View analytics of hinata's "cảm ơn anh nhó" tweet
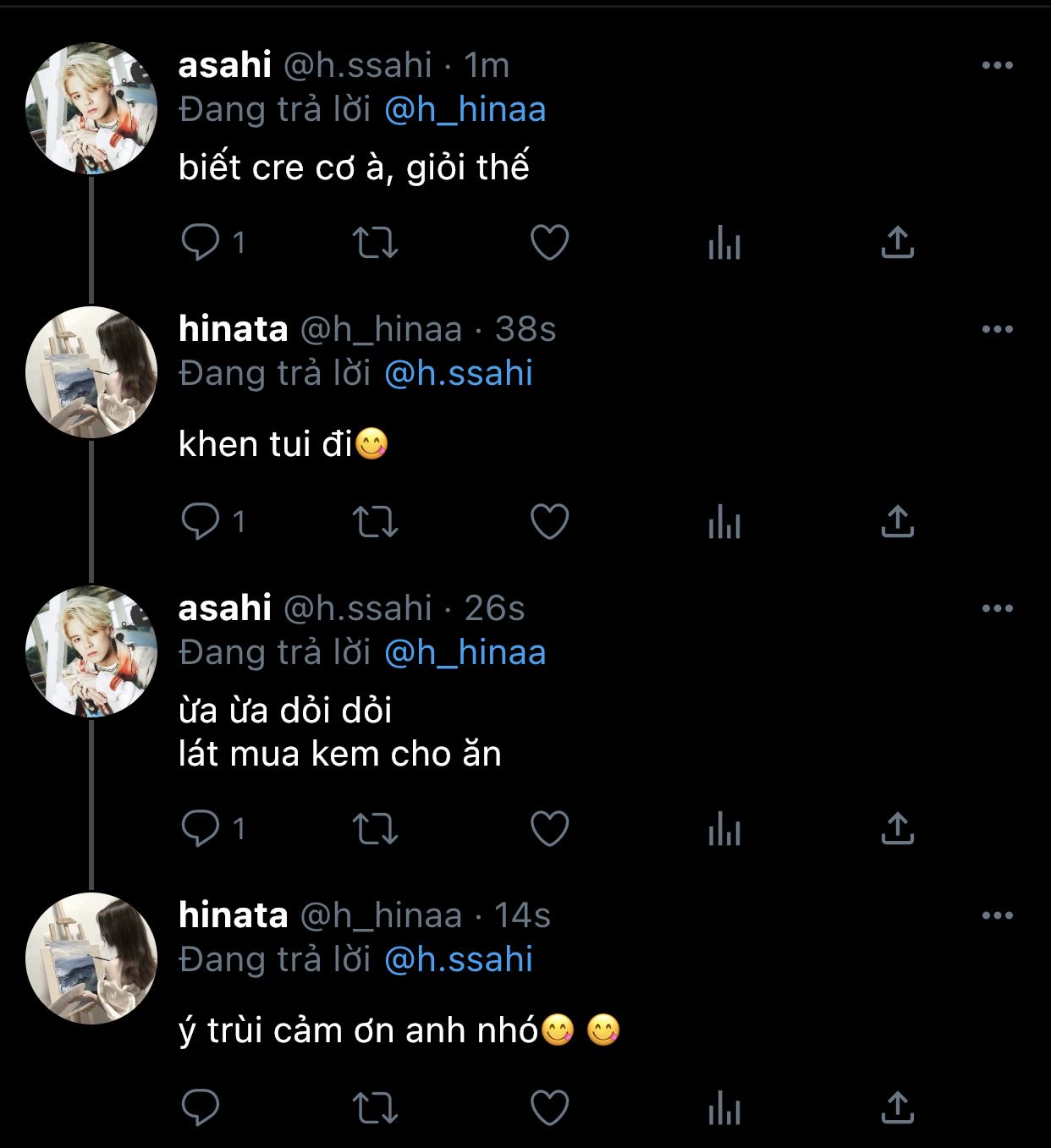The height and width of the screenshot is (1148, 1051). pos(724,1107)
